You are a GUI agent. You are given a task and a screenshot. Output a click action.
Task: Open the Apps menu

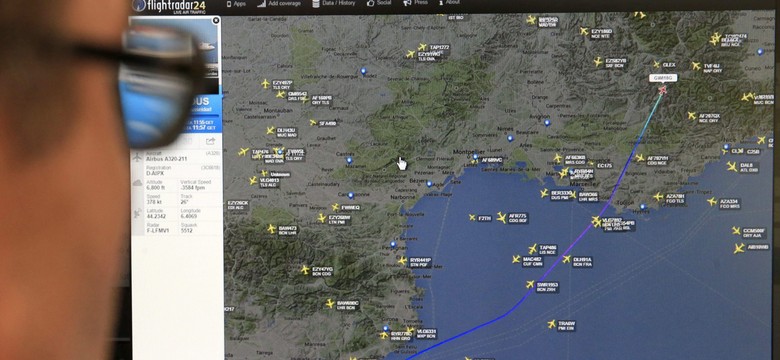236,3
